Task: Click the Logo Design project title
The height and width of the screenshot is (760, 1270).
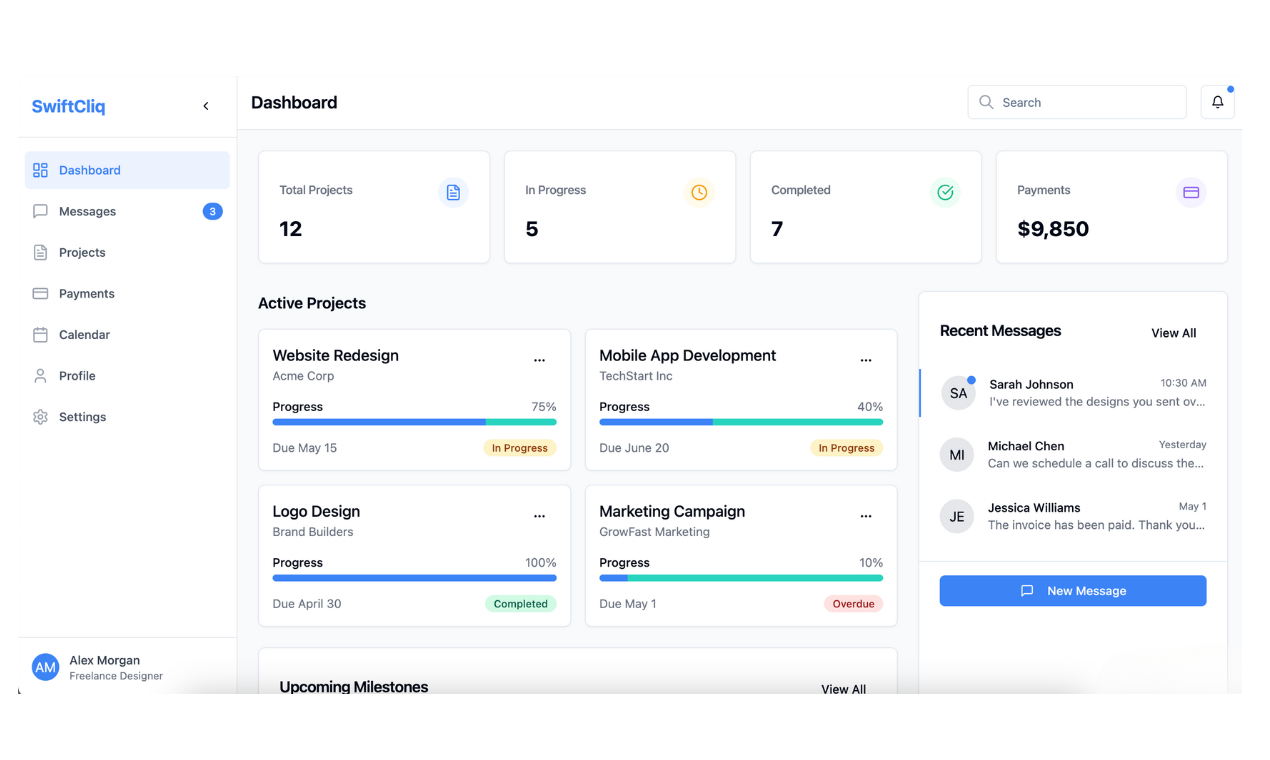Action: pos(316,511)
